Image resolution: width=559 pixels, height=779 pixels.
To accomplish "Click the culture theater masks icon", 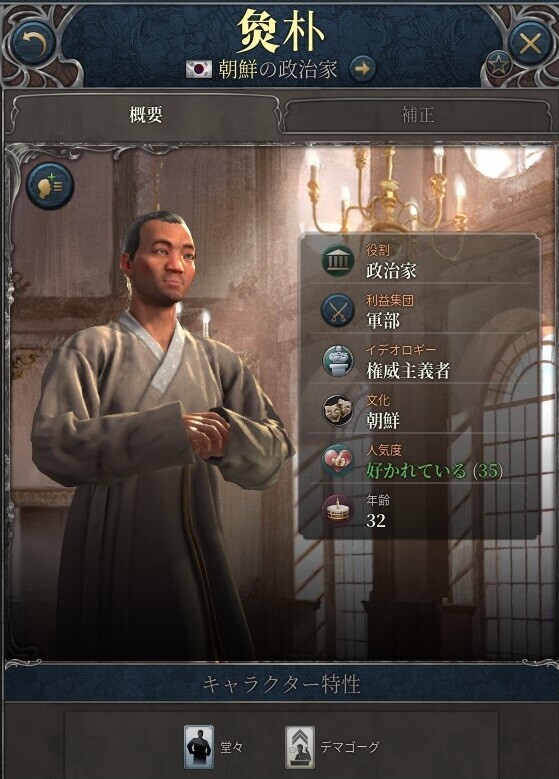I will [x=338, y=410].
